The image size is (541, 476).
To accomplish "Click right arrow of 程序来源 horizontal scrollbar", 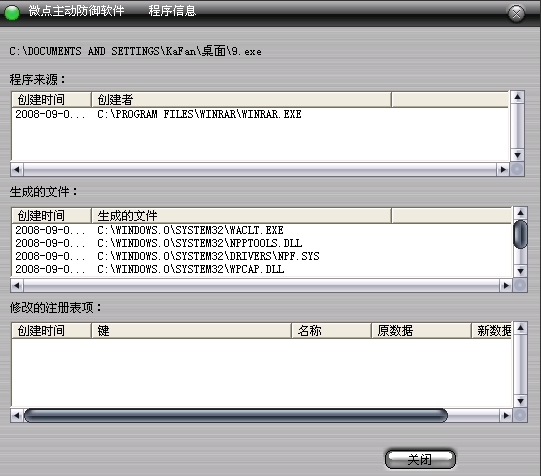I will 503,169.
